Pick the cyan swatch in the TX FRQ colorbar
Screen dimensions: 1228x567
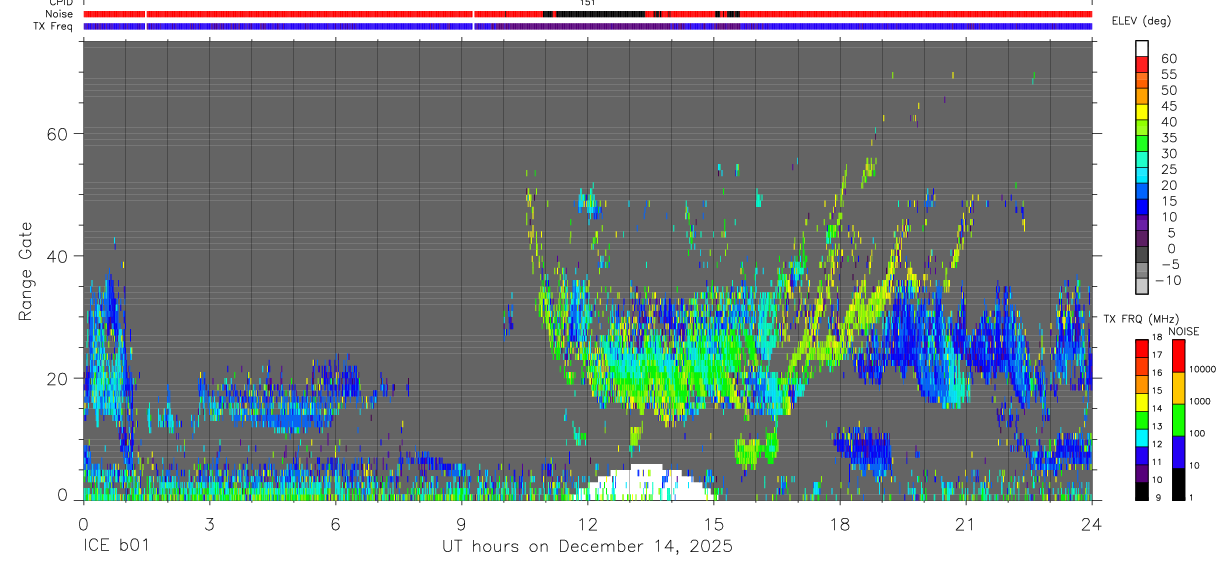pos(1141,436)
